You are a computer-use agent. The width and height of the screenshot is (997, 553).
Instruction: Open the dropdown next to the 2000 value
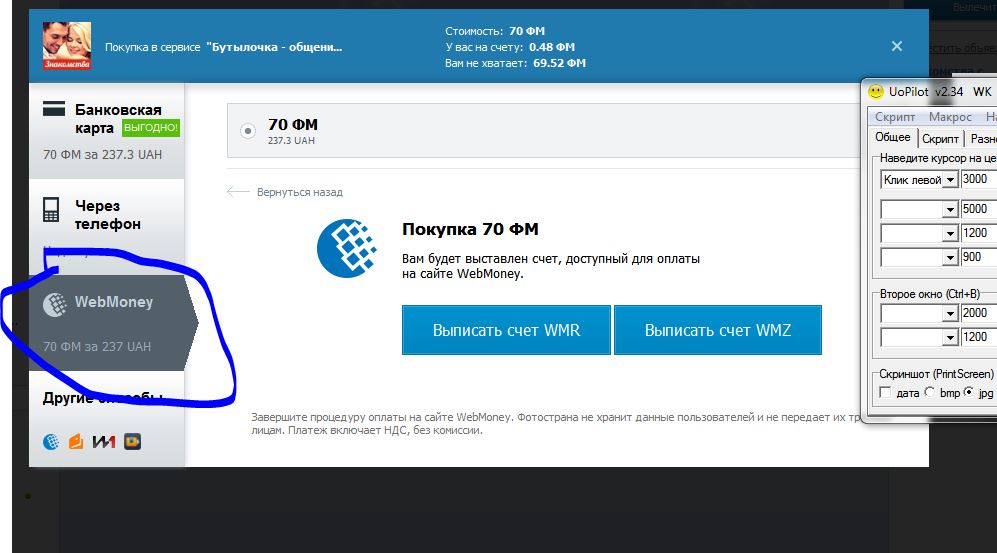[950, 313]
